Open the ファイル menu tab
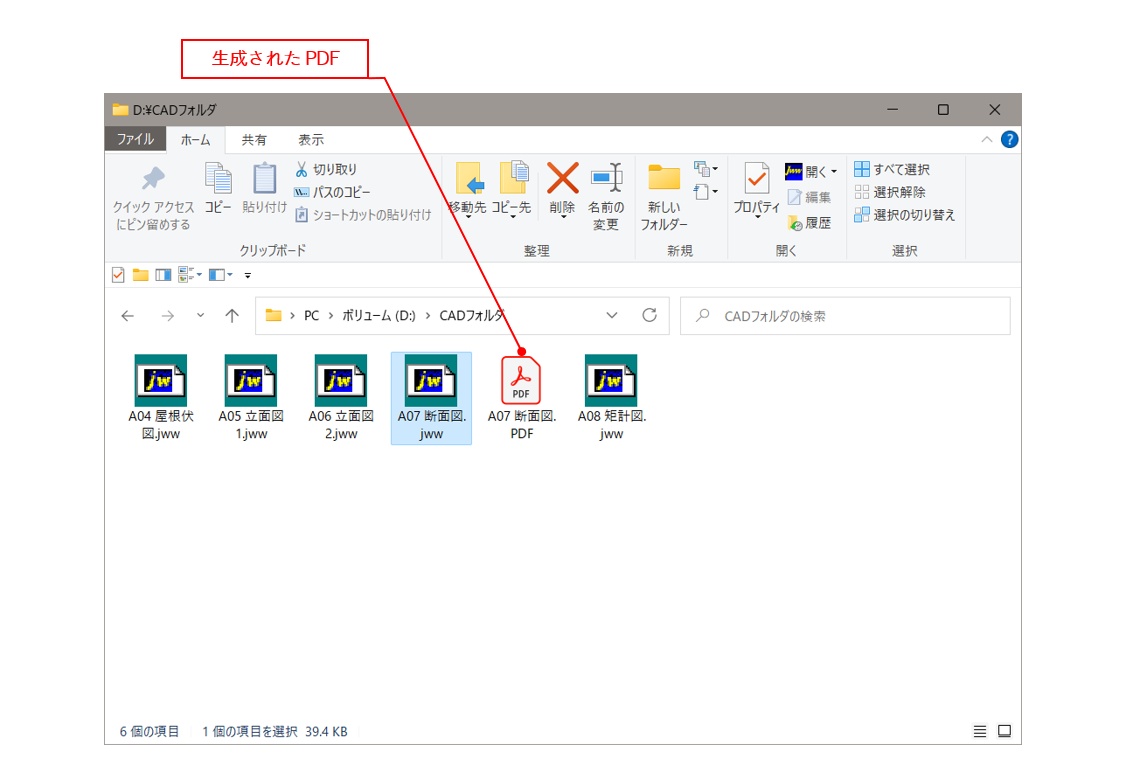 click(x=135, y=140)
